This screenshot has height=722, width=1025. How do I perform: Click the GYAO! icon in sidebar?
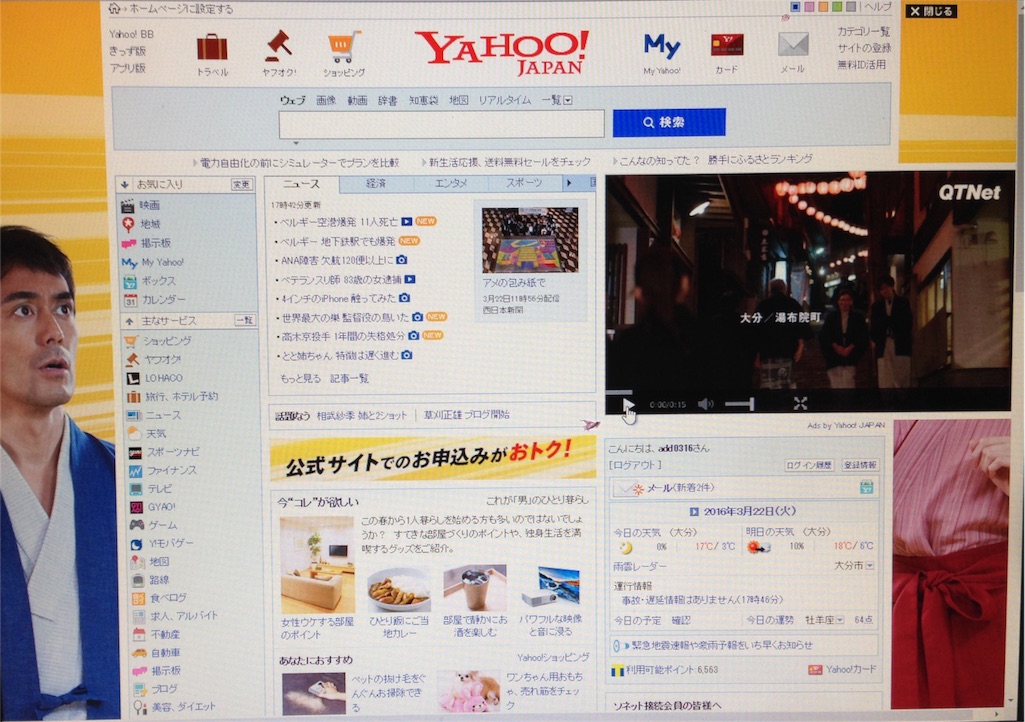[x=136, y=507]
